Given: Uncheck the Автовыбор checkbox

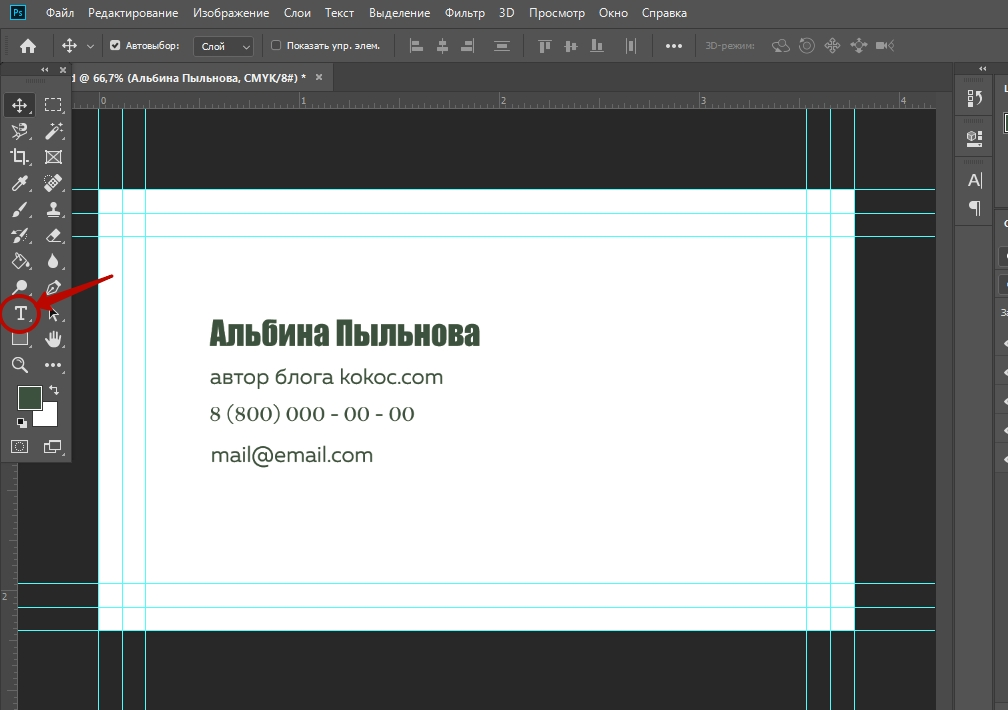Looking at the screenshot, I should coord(115,46).
